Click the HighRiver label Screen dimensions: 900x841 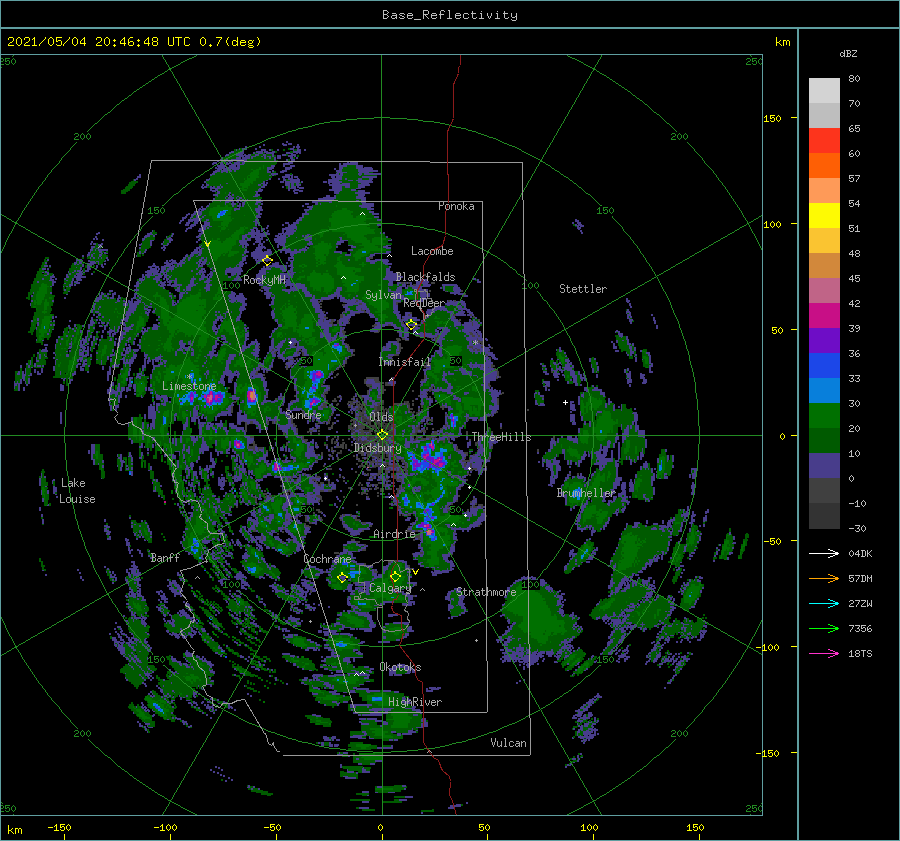pos(415,702)
